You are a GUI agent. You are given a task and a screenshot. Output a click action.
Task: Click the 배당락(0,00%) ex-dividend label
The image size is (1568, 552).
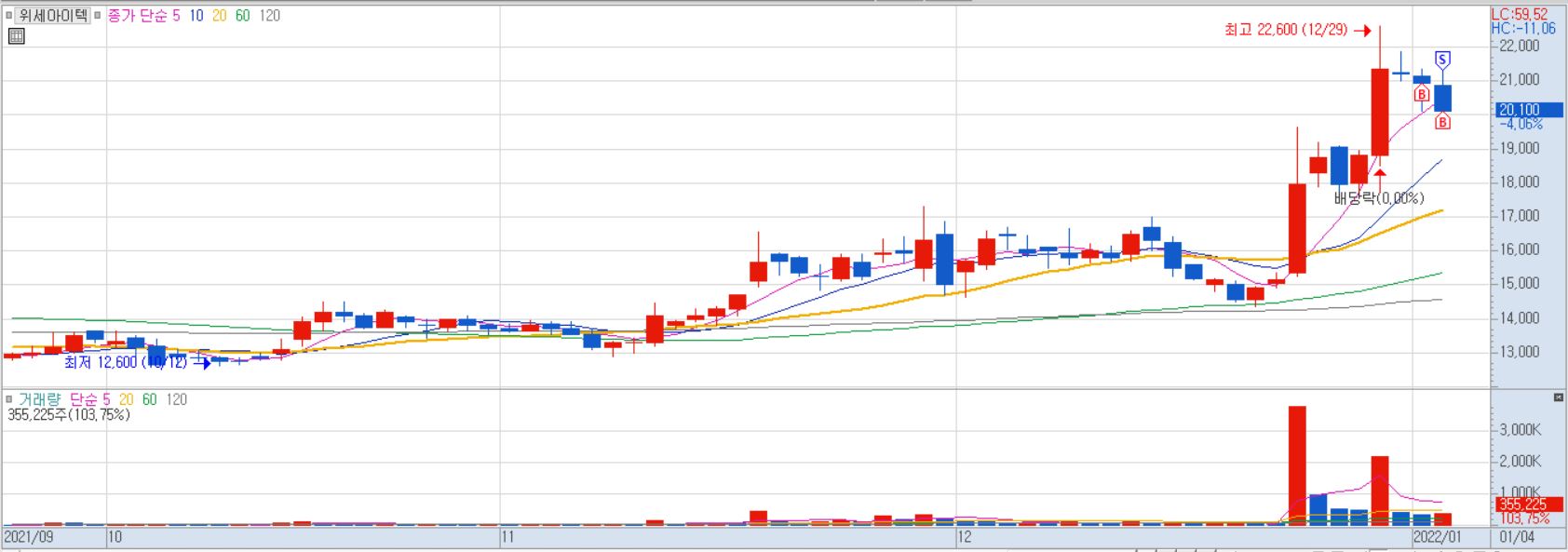tap(1378, 198)
